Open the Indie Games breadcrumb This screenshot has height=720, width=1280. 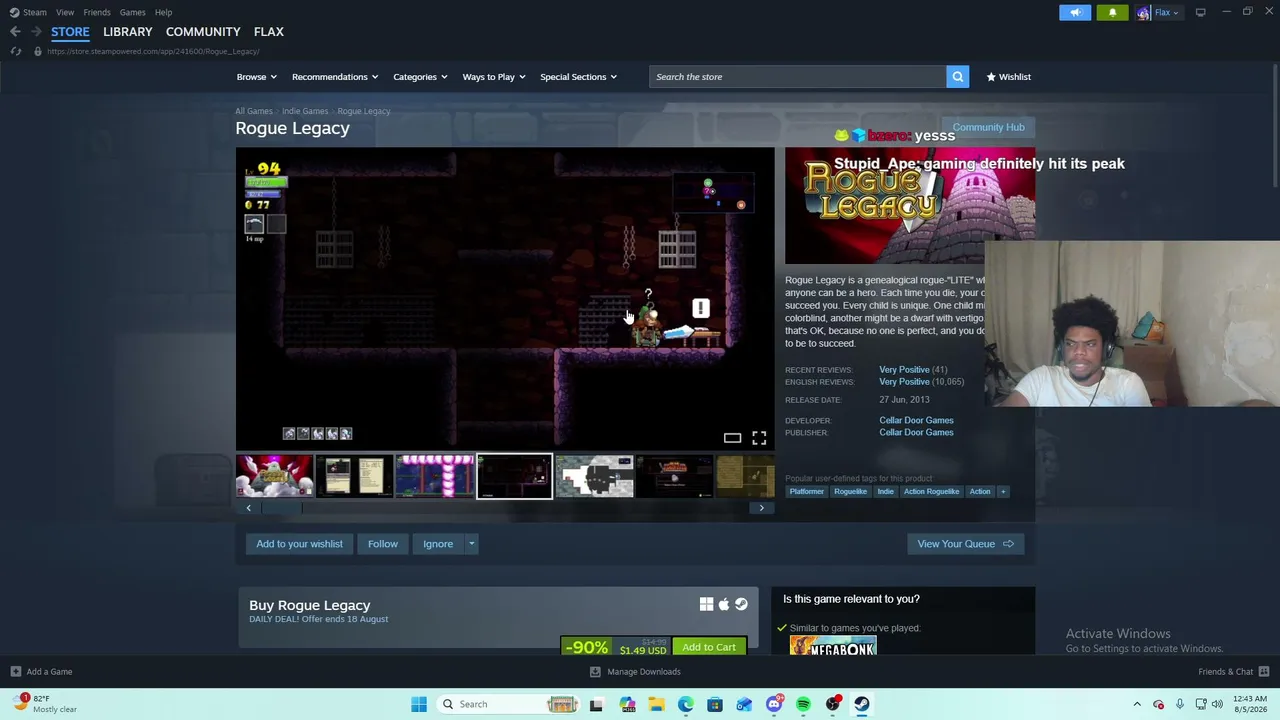[305, 111]
